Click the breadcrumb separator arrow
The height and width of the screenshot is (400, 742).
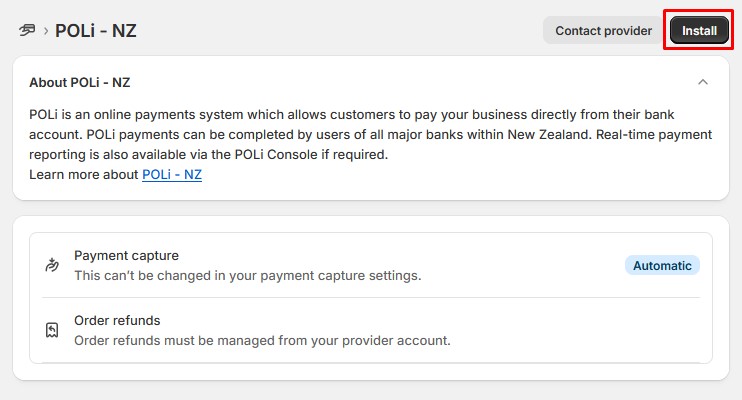point(45,31)
